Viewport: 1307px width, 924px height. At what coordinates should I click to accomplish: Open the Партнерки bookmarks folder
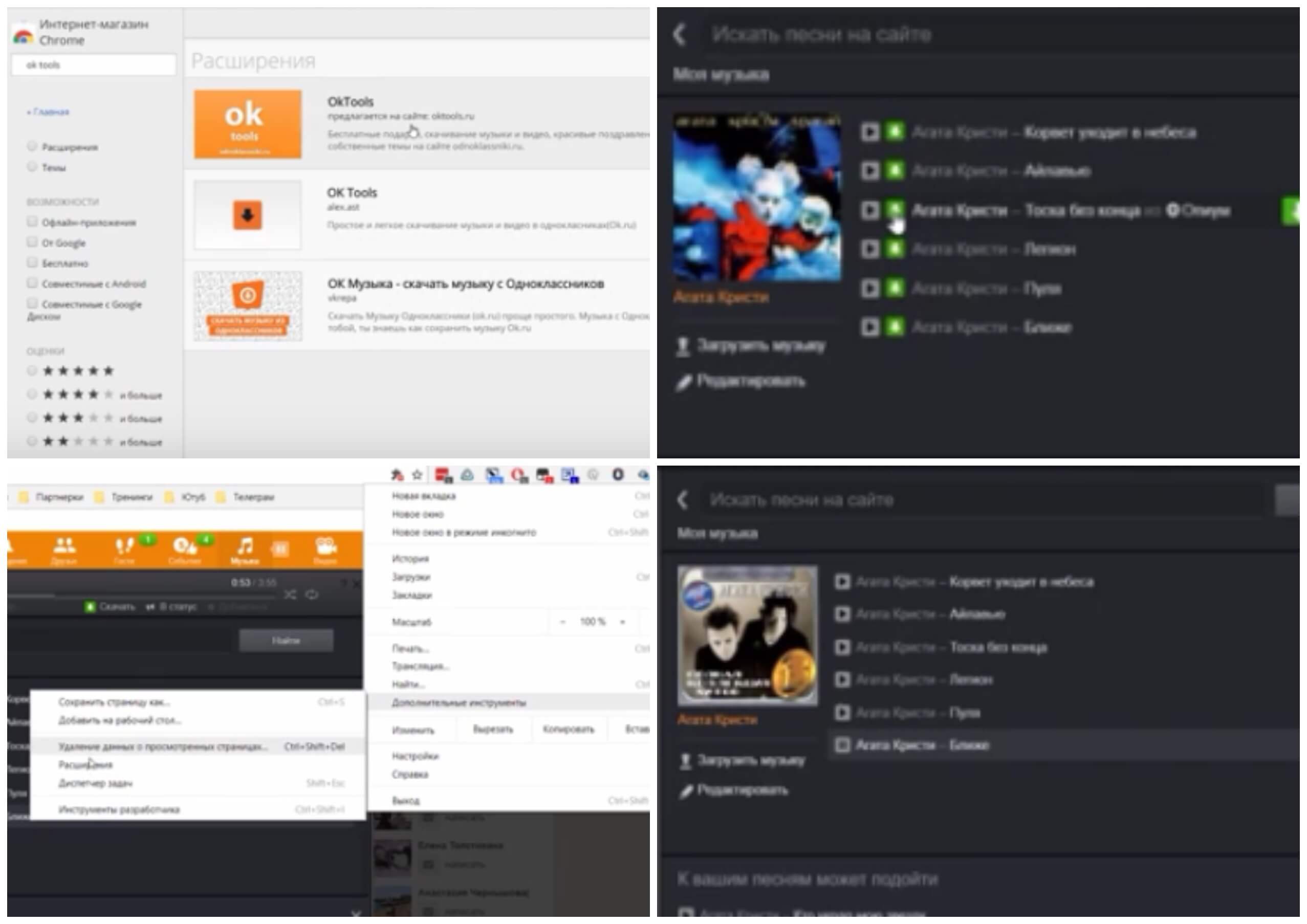click(x=51, y=497)
